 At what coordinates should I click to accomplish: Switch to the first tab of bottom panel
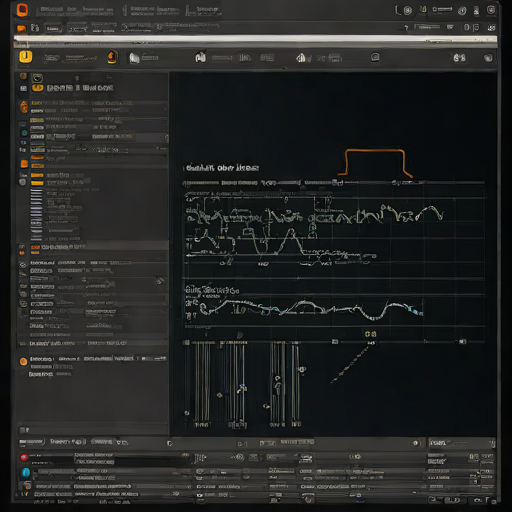click(x=32, y=442)
